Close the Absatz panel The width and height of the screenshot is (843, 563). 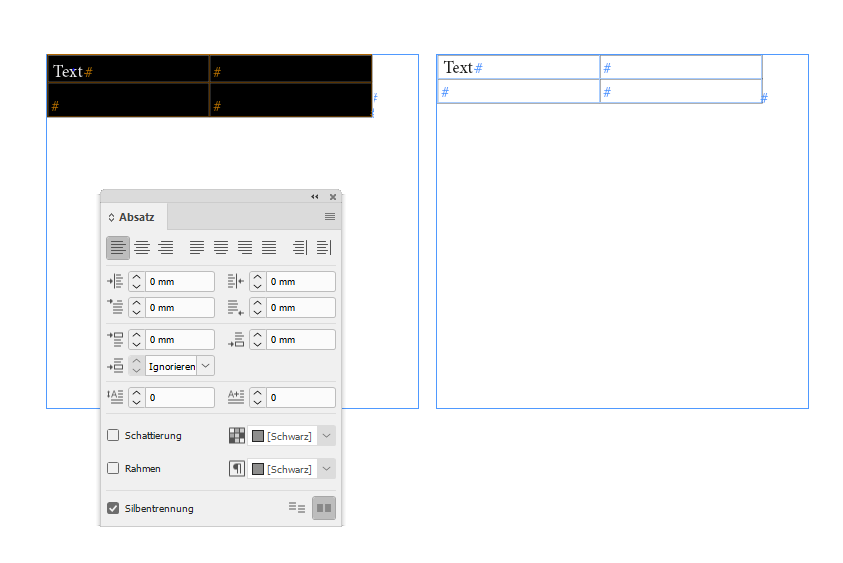pyautogui.click(x=333, y=197)
